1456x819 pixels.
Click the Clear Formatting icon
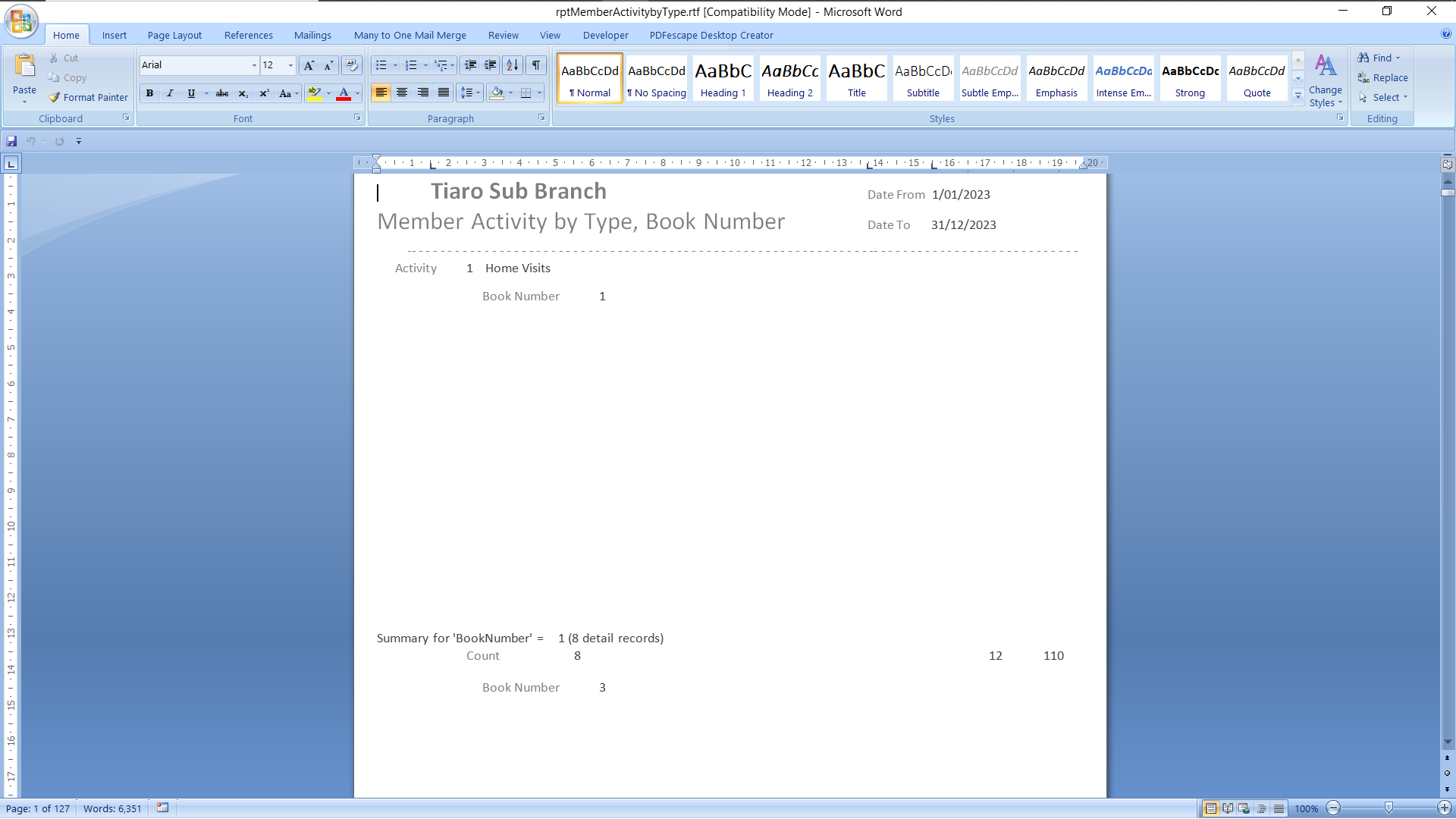pos(352,65)
